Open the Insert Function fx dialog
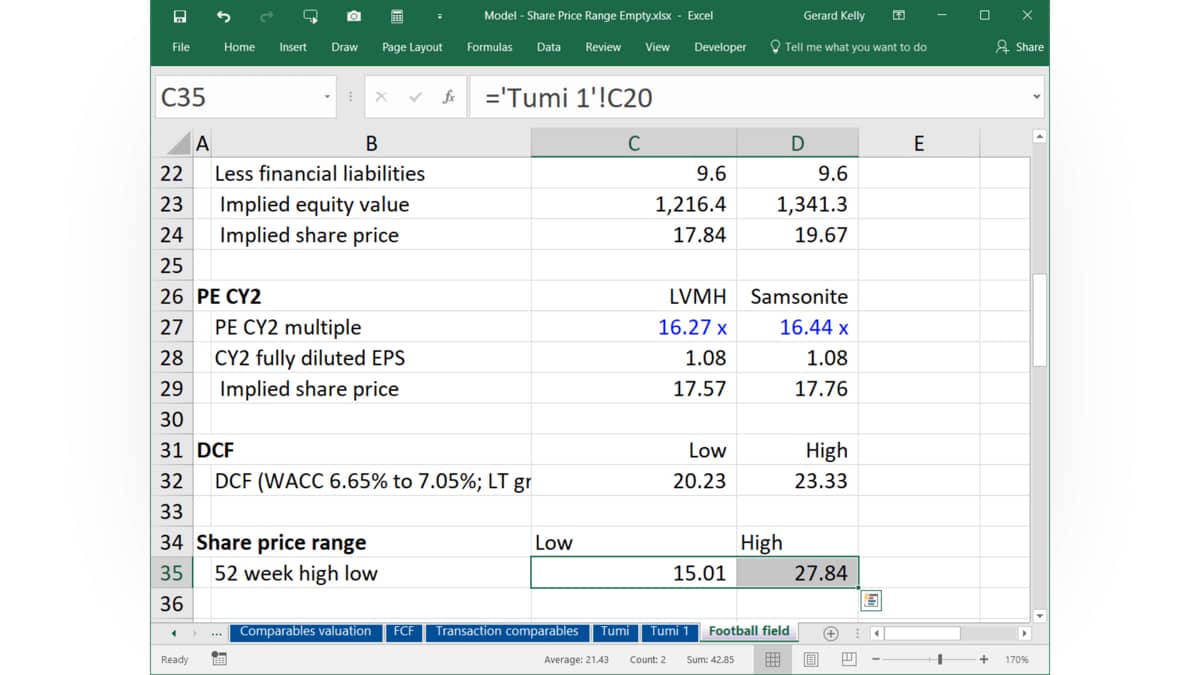The width and height of the screenshot is (1200, 675). click(x=449, y=97)
